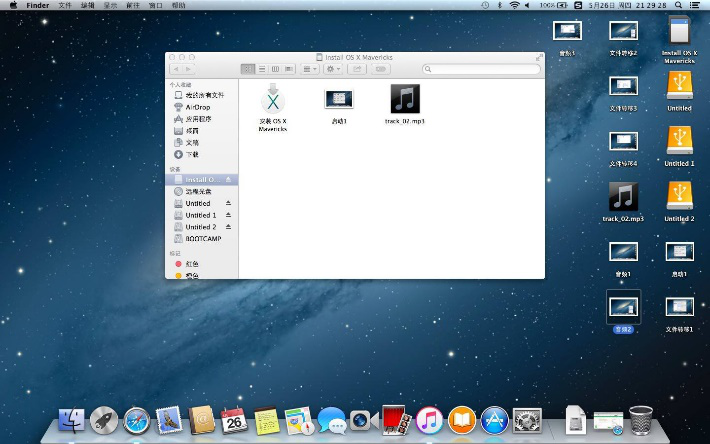Click AirDrop in the Finder sidebar
710x444 pixels.
click(x=197, y=107)
